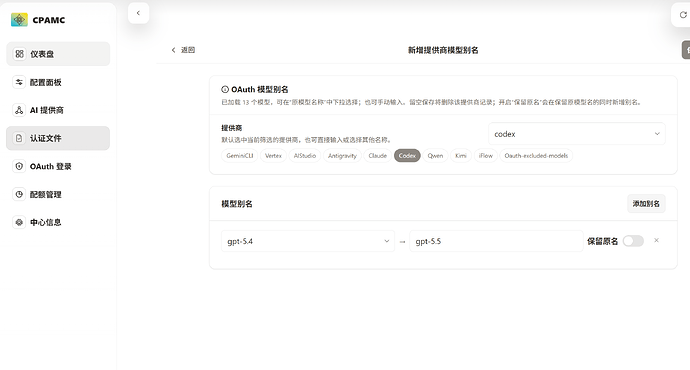This screenshot has width=690, height=370.
Task: Click the gpt-5.5 alias input field
Action: tap(496, 241)
